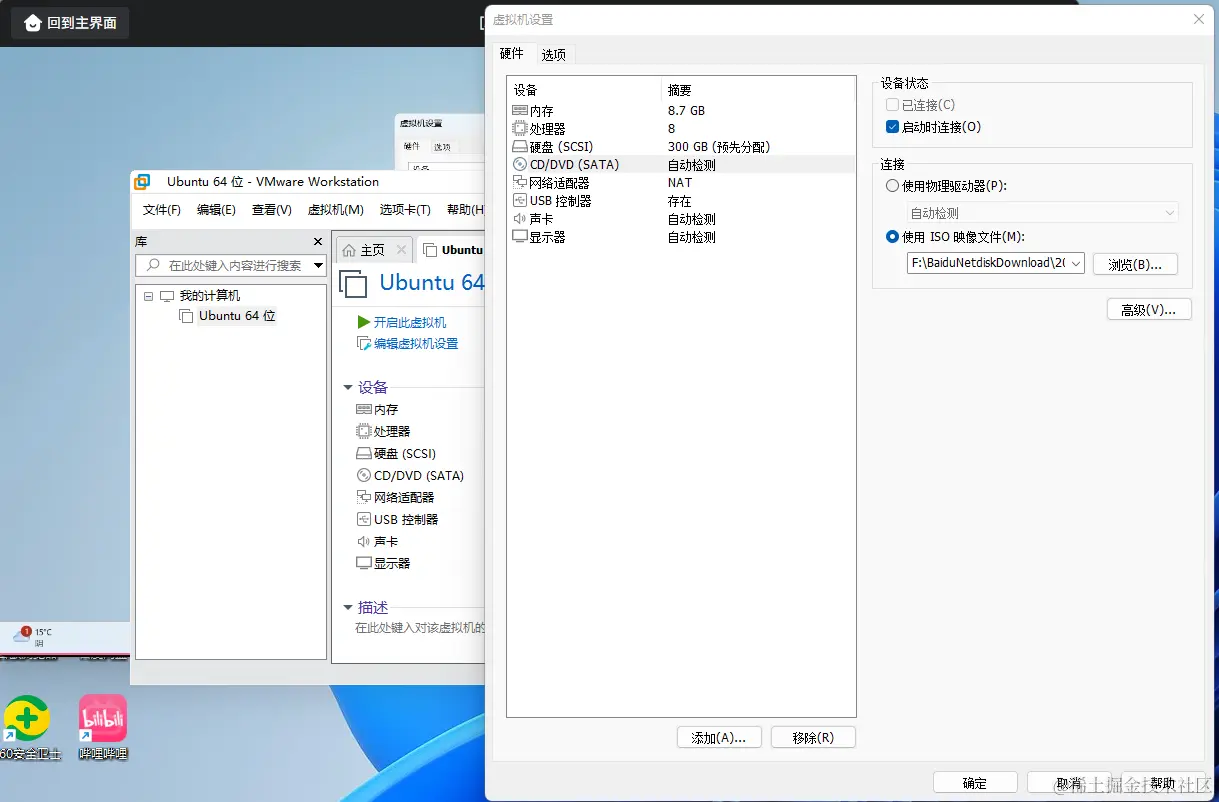This screenshot has height=802, width=1219.
Task: Open the 虚拟机(M) menu
Action: point(335,209)
